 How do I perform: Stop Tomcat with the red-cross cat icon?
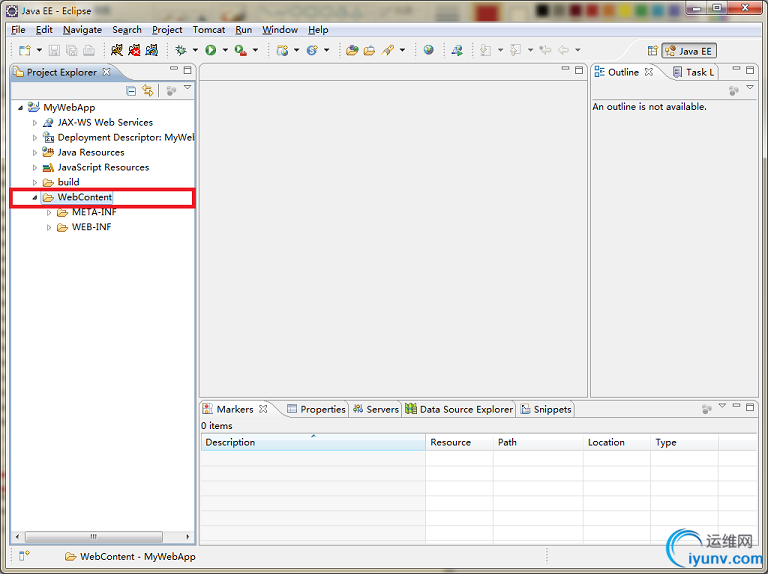[x=134, y=50]
